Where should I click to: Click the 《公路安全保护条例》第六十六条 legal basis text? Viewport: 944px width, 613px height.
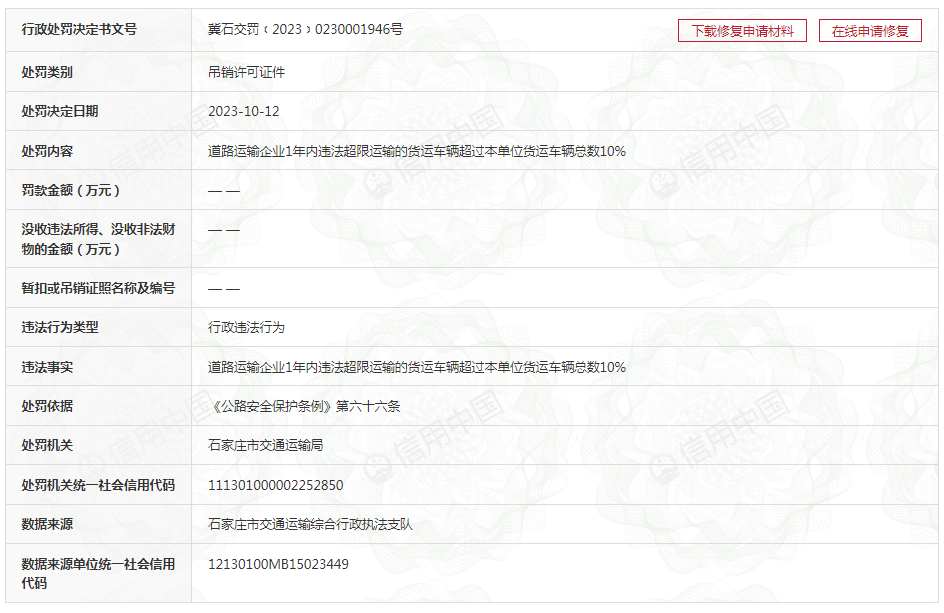click(x=304, y=406)
